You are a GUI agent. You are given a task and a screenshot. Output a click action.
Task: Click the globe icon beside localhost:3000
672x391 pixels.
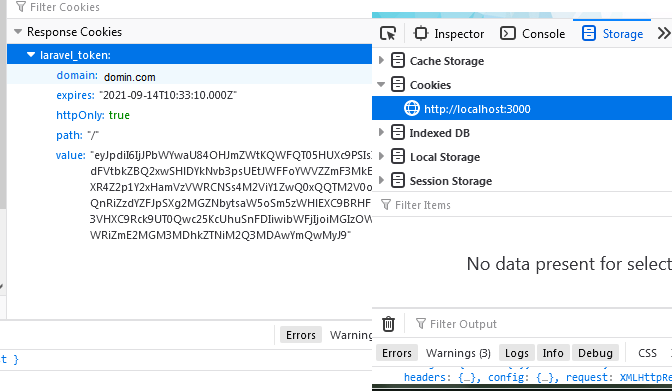pyautogui.click(x=412, y=108)
